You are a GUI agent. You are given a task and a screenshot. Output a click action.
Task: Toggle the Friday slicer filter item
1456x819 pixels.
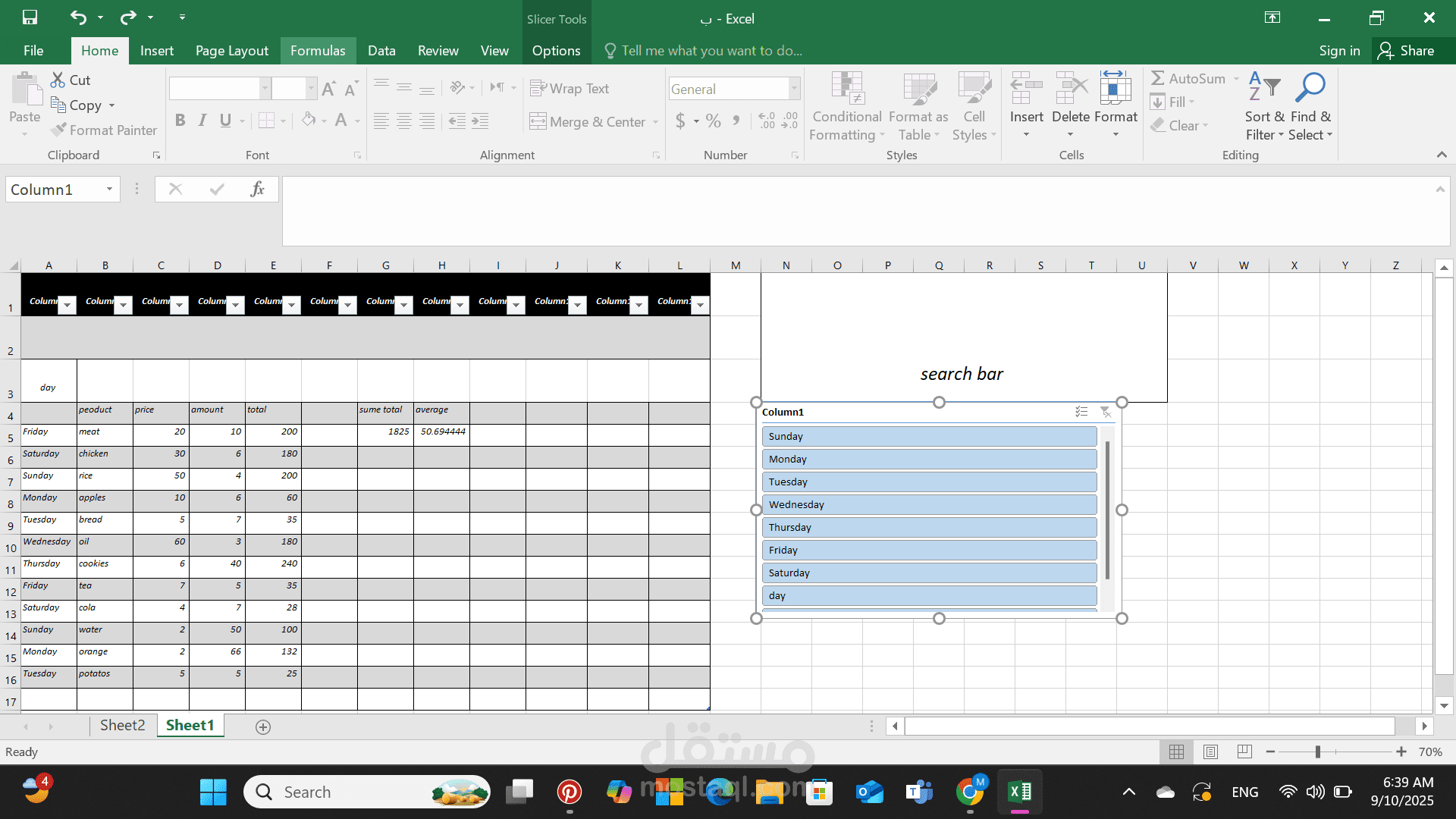(929, 550)
